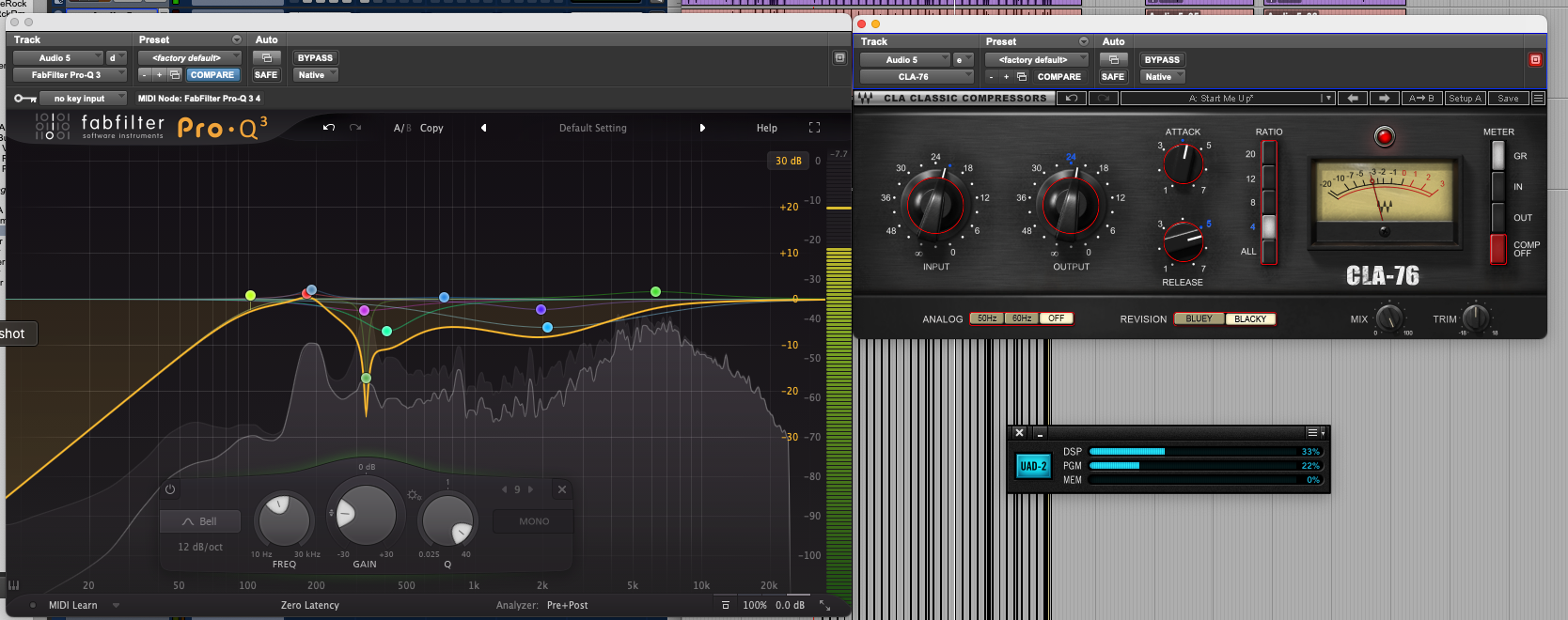The width and height of the screenshot is (1568, 620).
Task: Open Pro-Q 3 preset settings copy icon
Action: tap(174, 75)
